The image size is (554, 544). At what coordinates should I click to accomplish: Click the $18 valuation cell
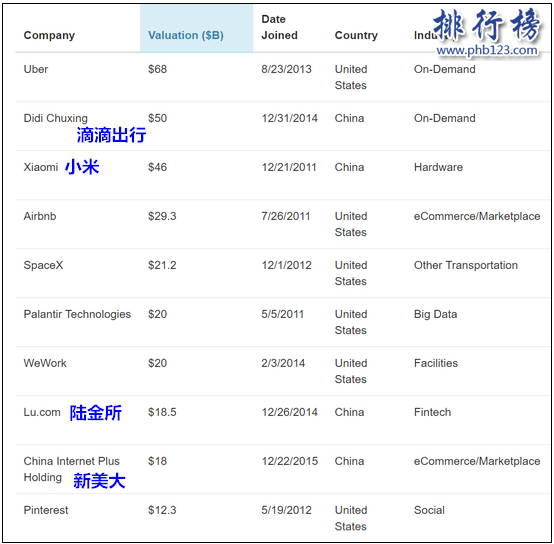[157, 461]
